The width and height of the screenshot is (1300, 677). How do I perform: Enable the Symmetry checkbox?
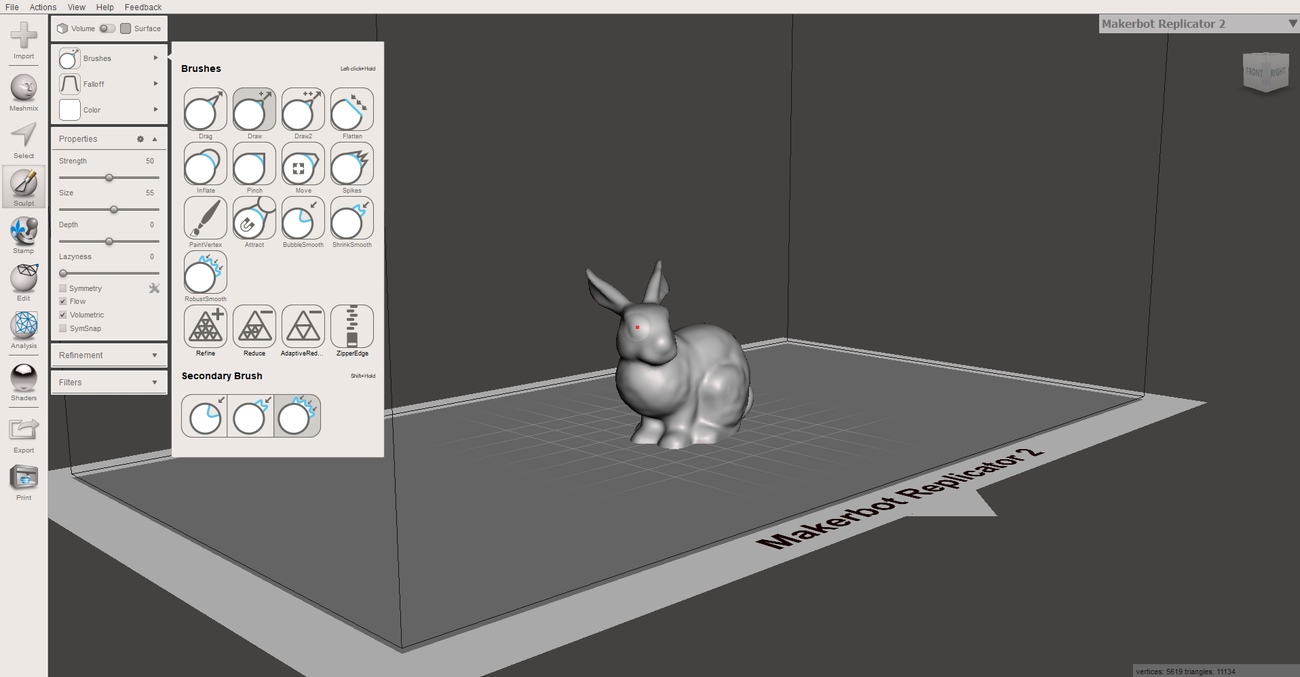click(x=62, y=288)
